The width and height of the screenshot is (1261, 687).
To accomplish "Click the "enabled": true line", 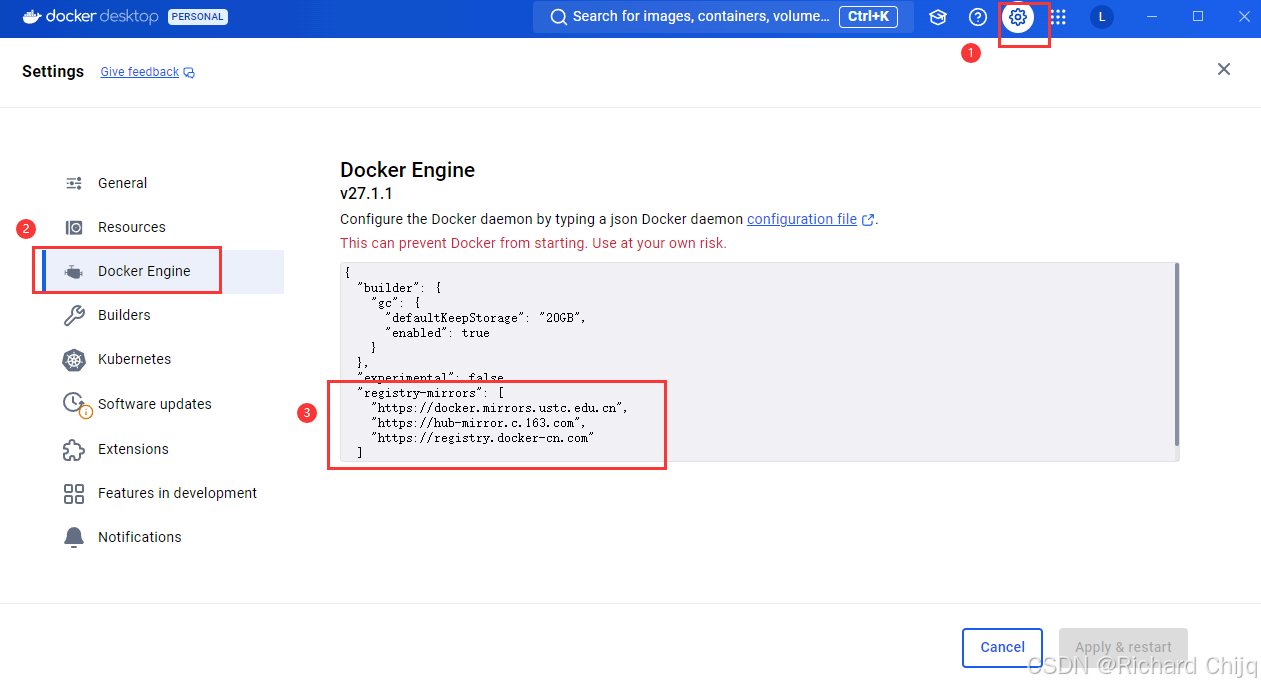I will point(437,332).
